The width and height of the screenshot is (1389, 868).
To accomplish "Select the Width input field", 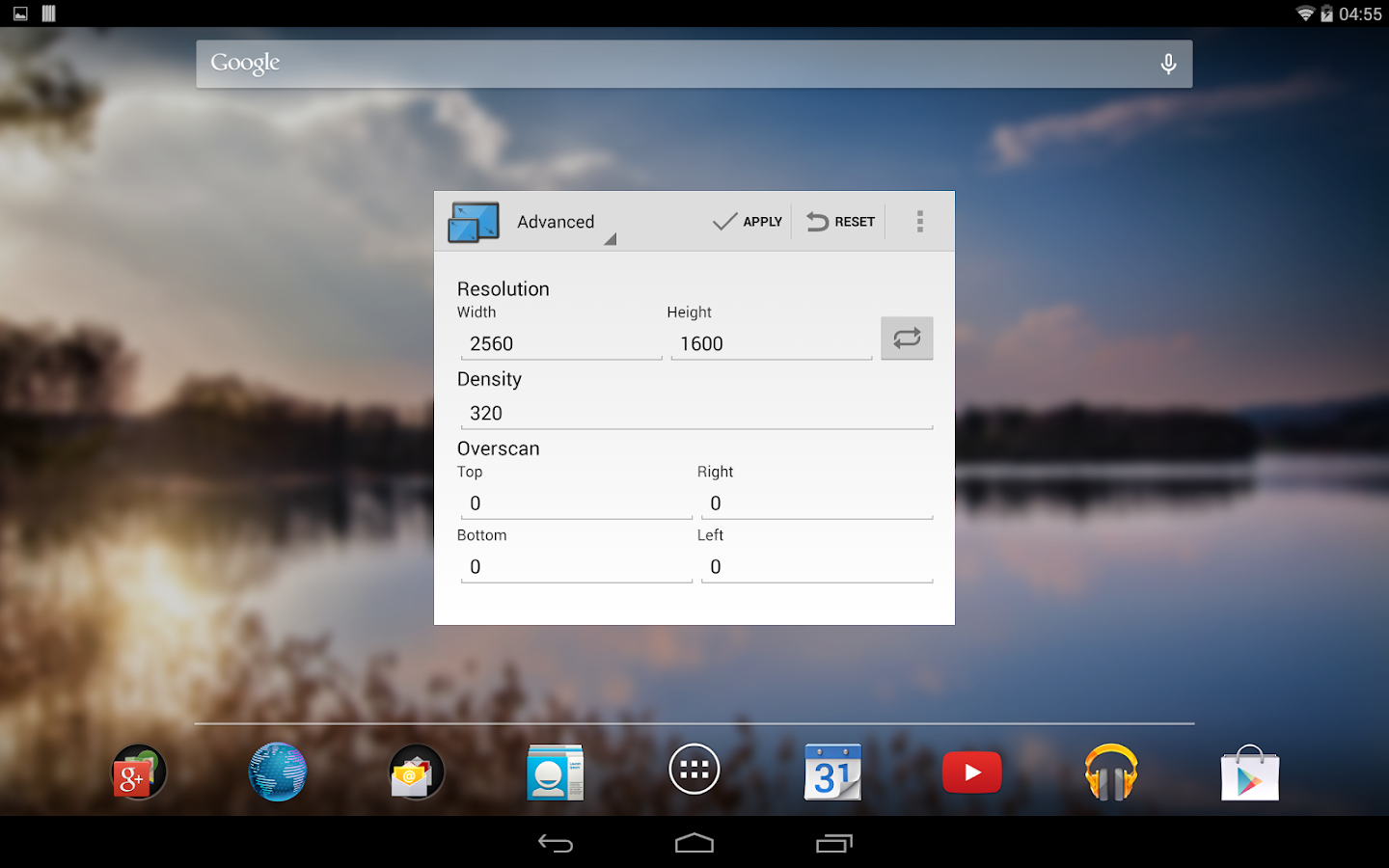I will point(560,343).
